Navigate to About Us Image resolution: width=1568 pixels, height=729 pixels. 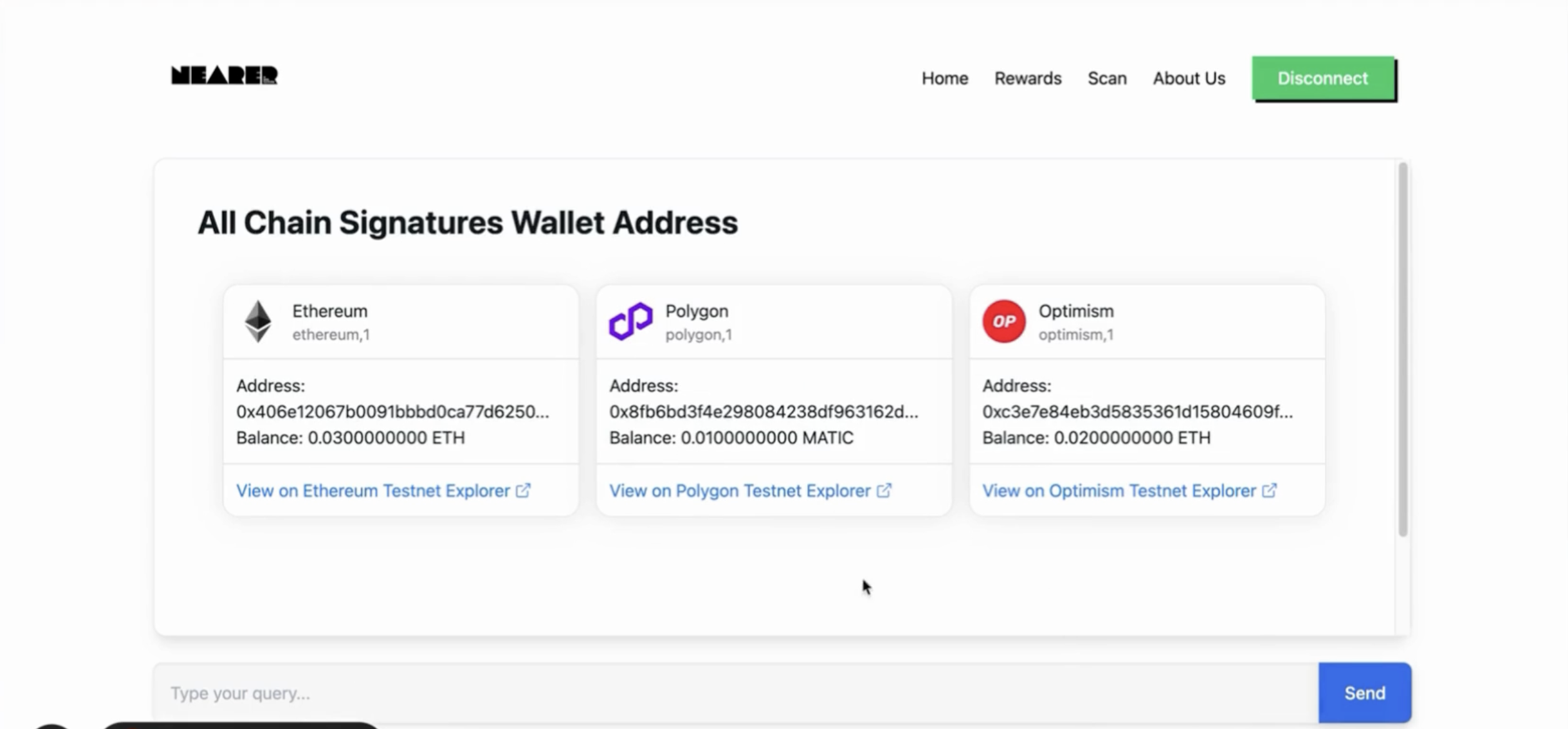[1189, 78]
